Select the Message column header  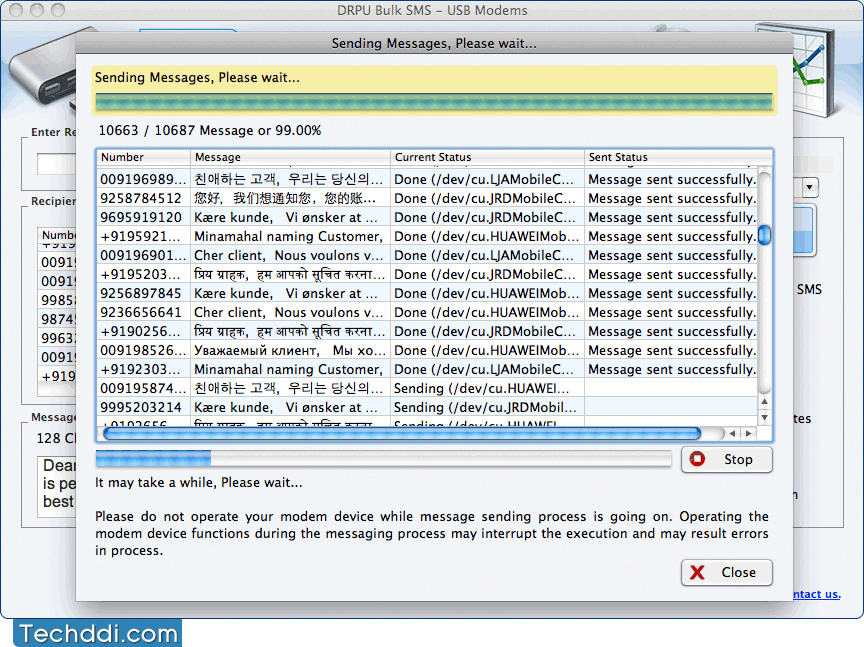click(290, 157)
